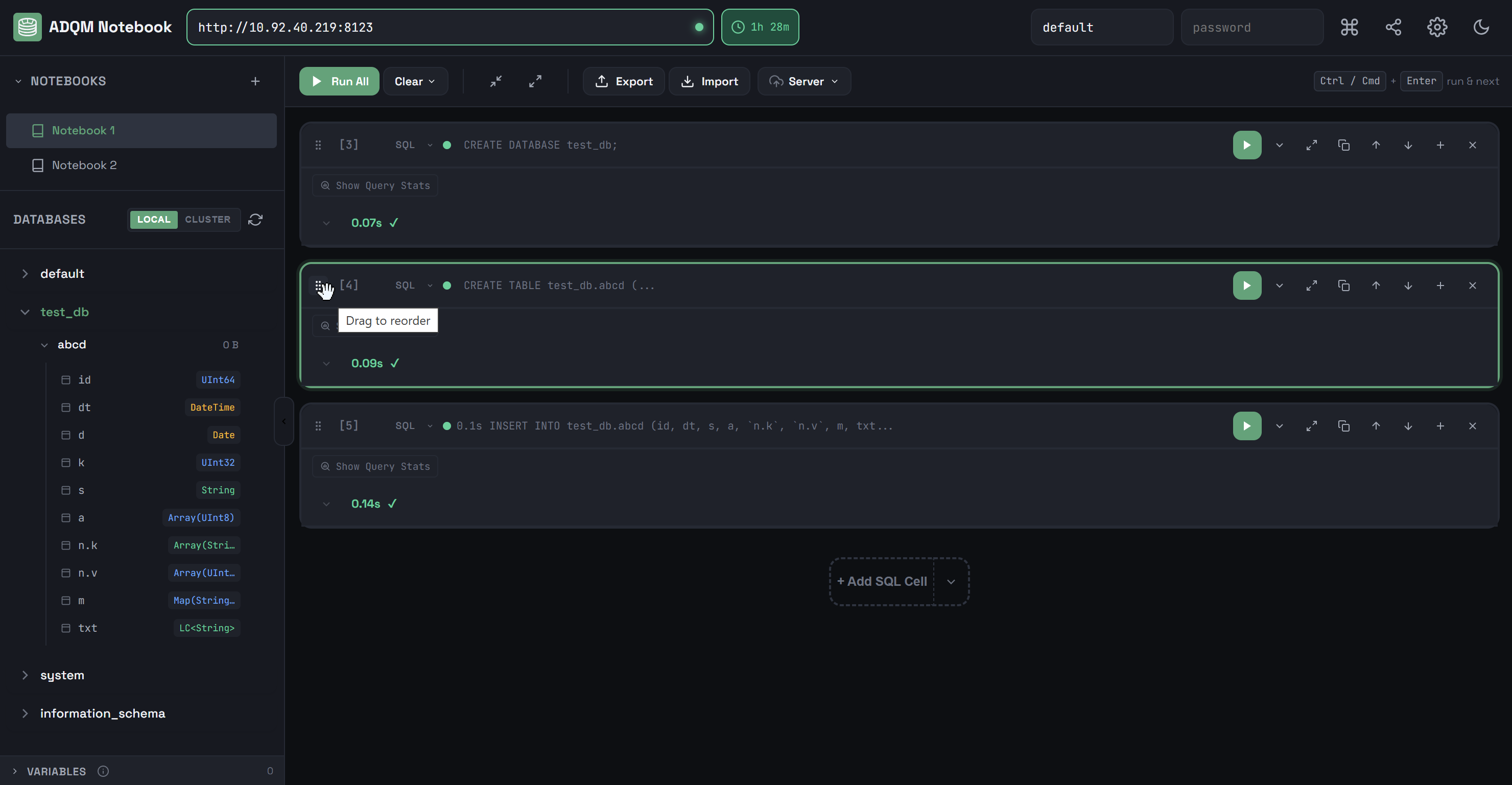Run cell [4] with its play button
This screenshot has width=1512, height=785.
pyautogui.click(x=1247, y=286)
